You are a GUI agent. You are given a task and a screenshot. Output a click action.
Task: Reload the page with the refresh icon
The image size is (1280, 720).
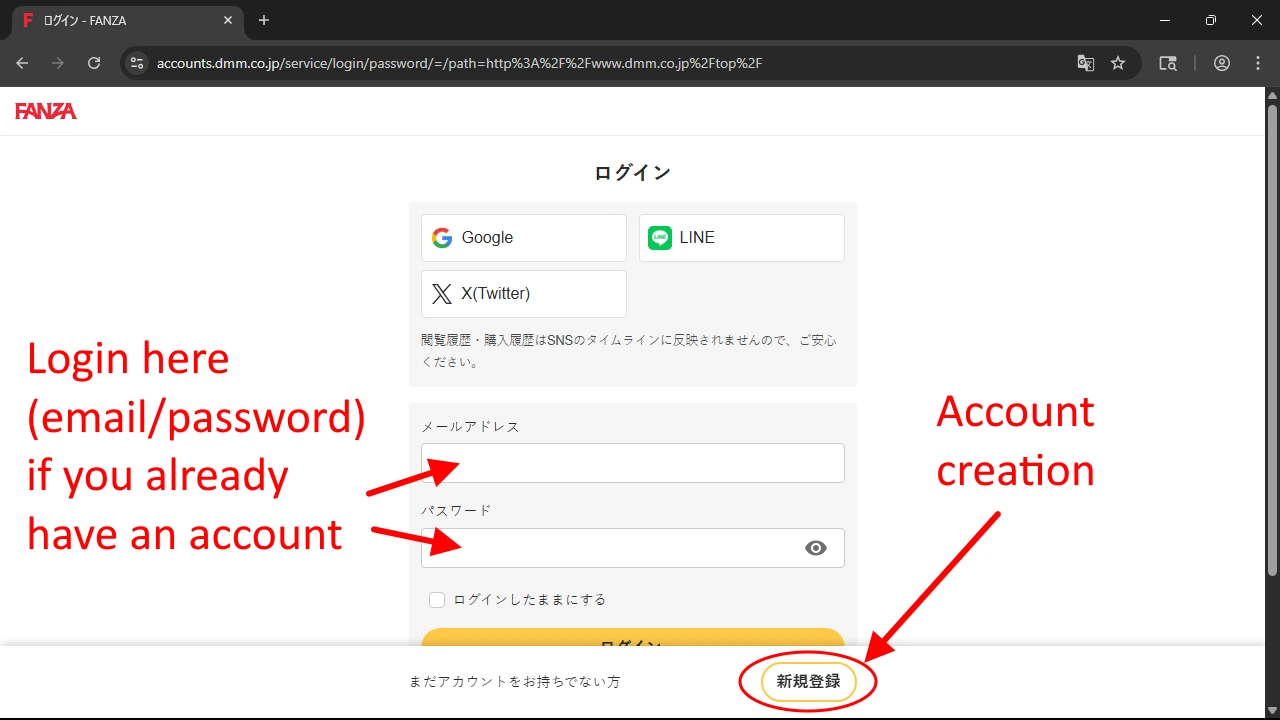click(x=94, y=63)
